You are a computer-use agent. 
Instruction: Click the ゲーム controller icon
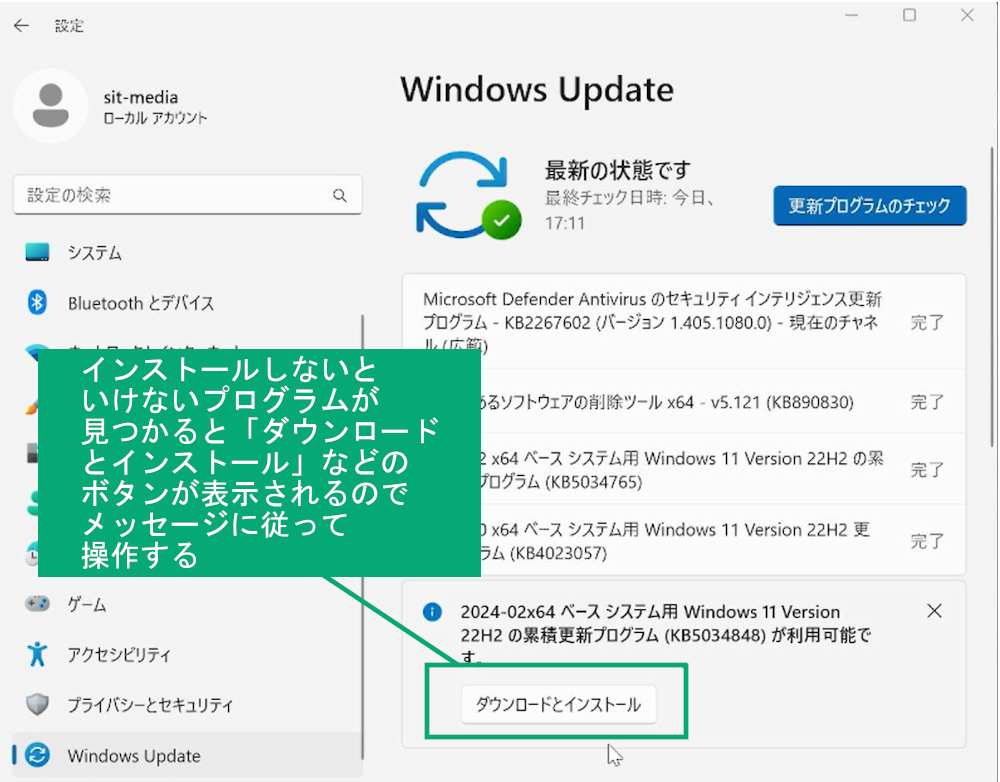[37, 603]
